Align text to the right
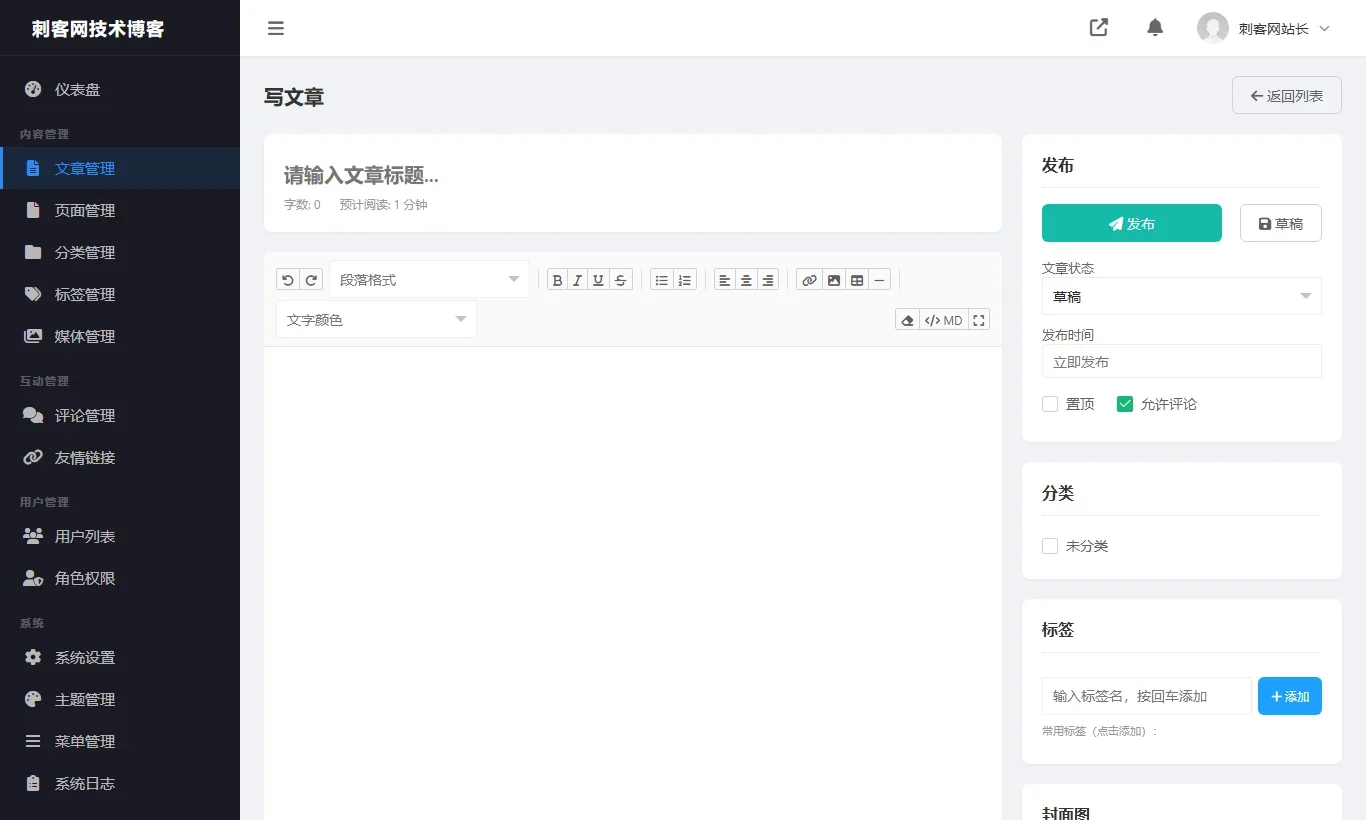 click(768, 280)
